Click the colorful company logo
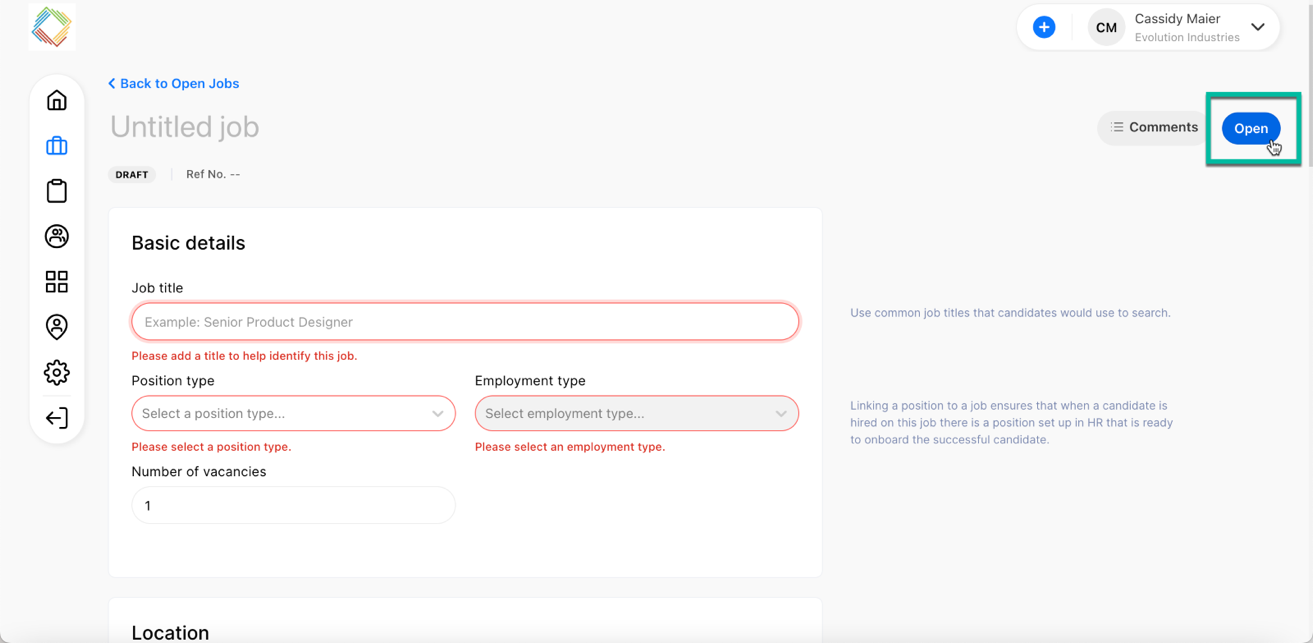 click(52, 27)
